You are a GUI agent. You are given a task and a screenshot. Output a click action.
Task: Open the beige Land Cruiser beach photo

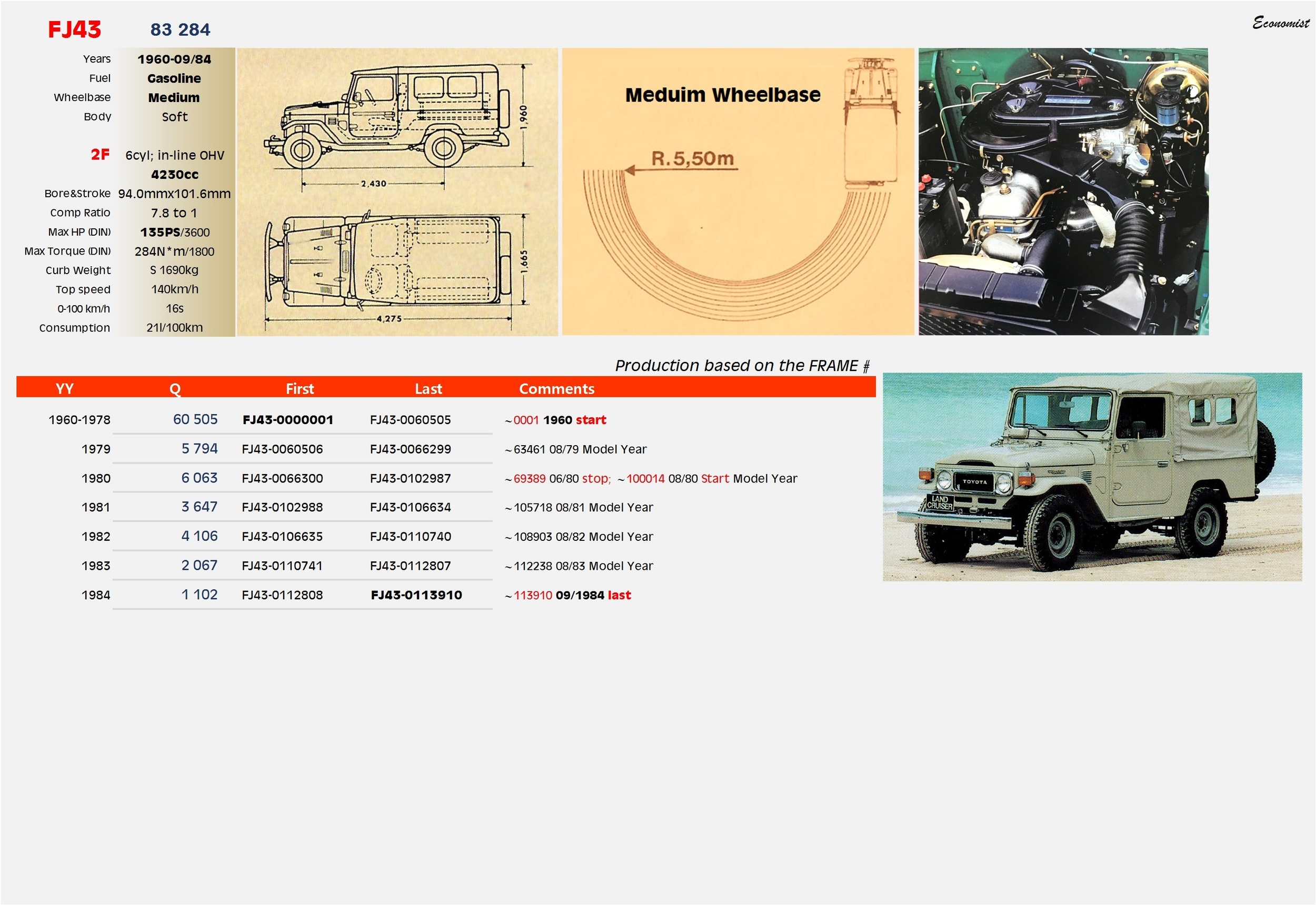(1092, 477)
